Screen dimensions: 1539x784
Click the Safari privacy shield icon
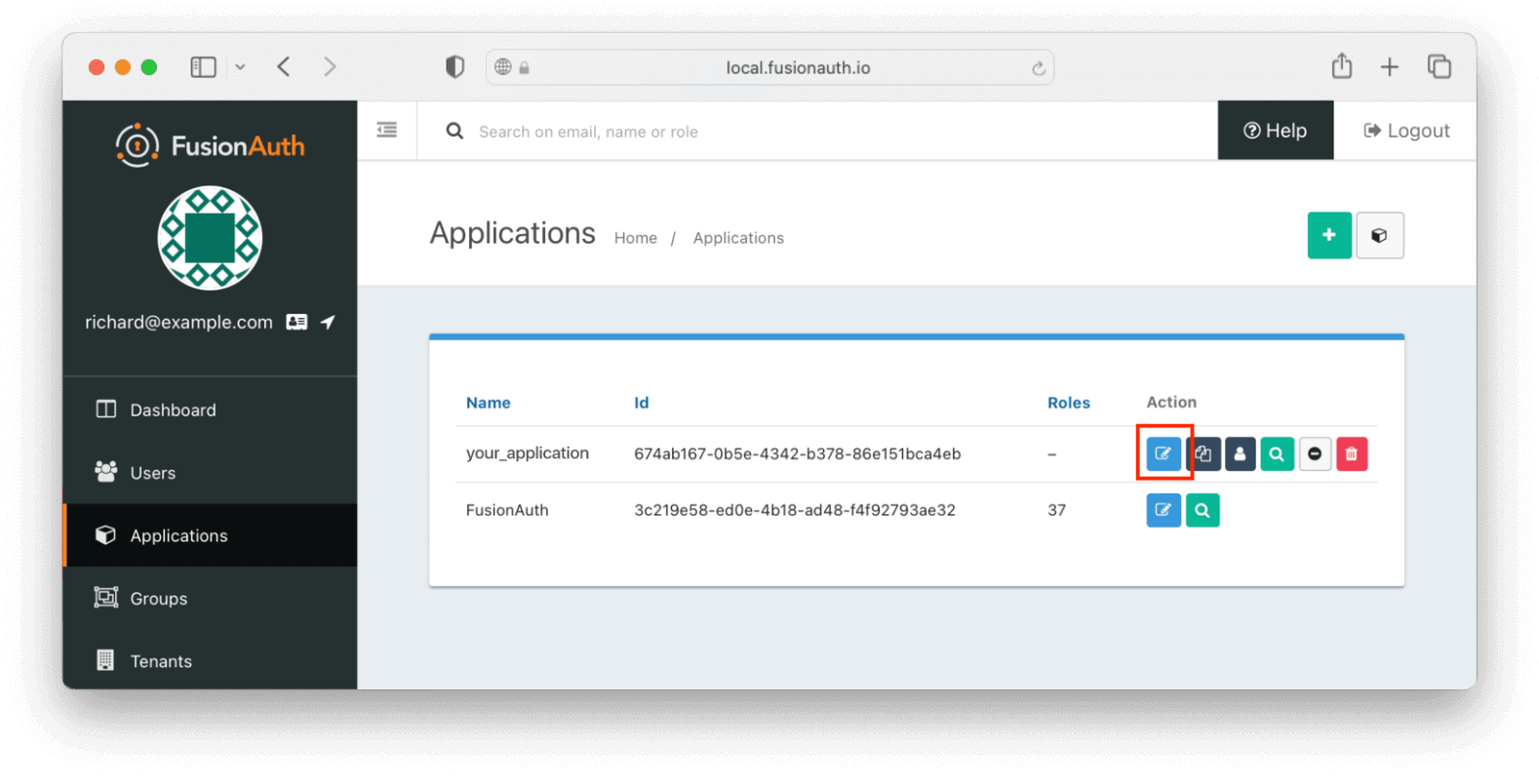click(454, 66)
